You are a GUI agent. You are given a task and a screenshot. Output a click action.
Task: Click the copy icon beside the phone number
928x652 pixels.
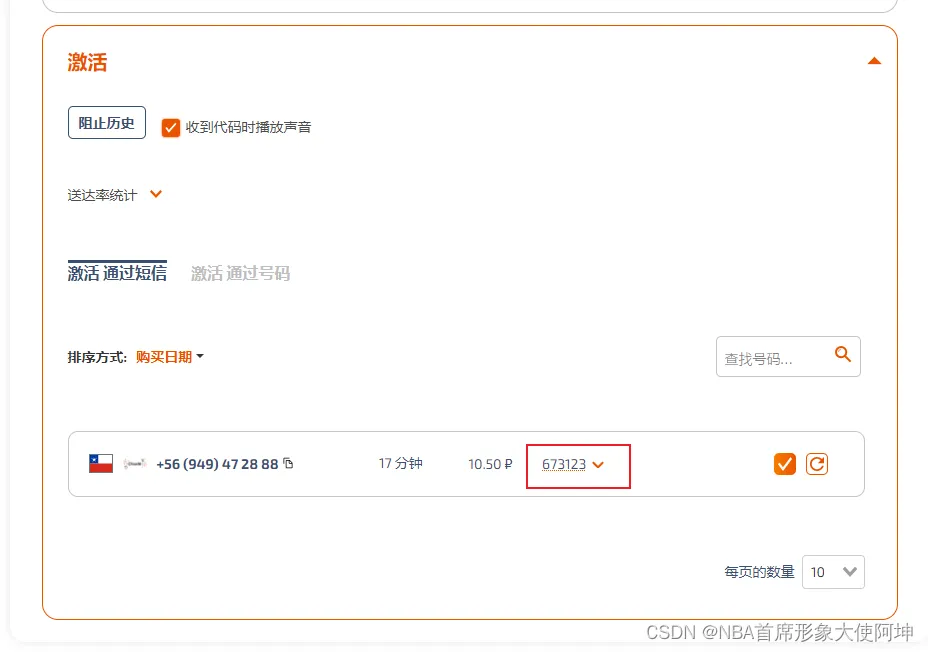click(x=289, y=463)
